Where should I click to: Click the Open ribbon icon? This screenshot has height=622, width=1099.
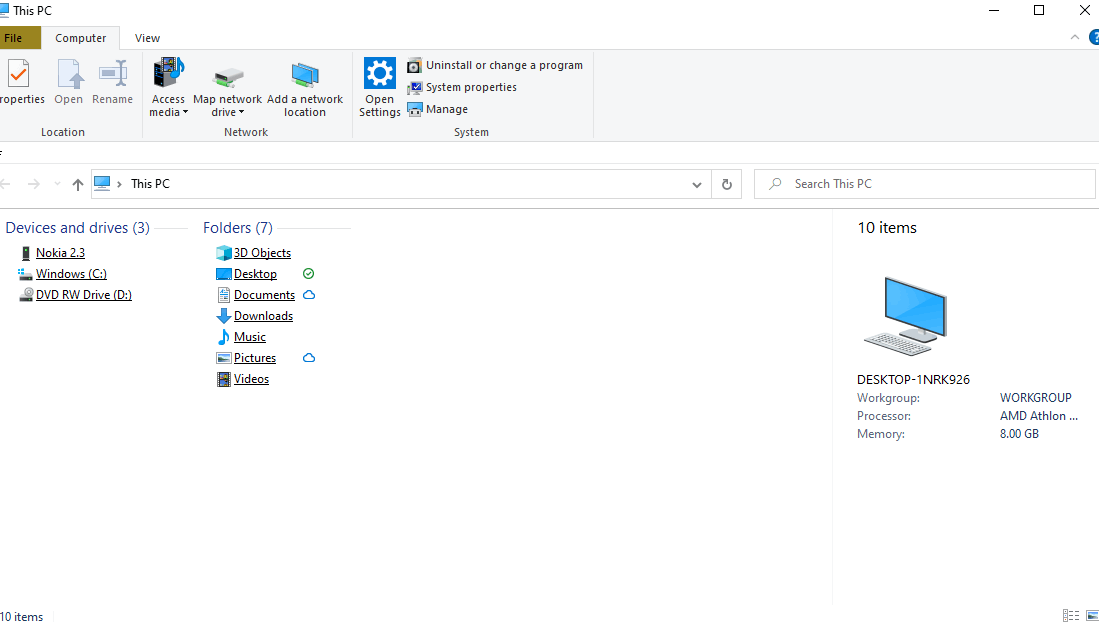[x=69, y=74]
